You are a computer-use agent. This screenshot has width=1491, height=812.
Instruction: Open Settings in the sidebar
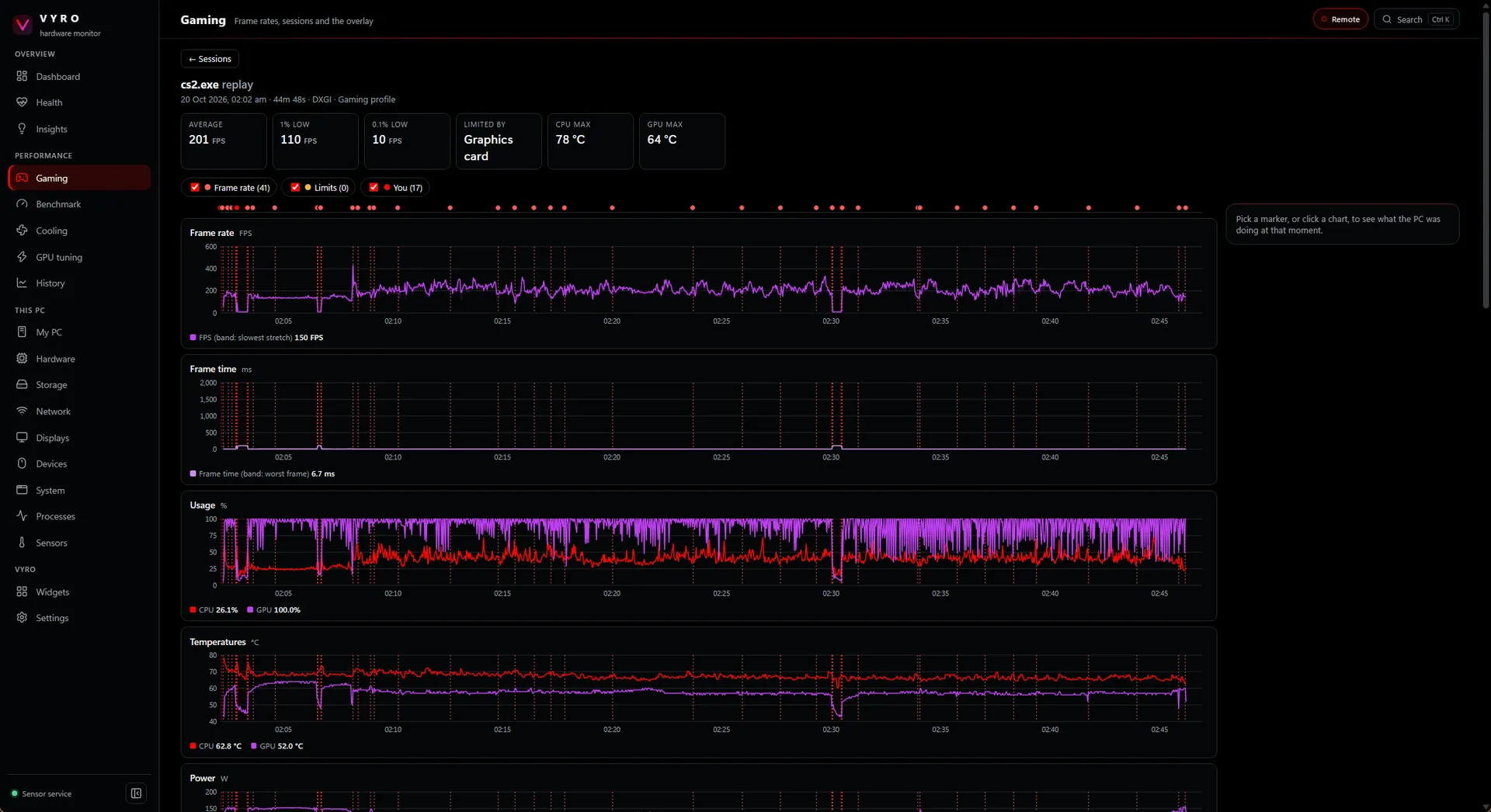[x=79, y=618]
